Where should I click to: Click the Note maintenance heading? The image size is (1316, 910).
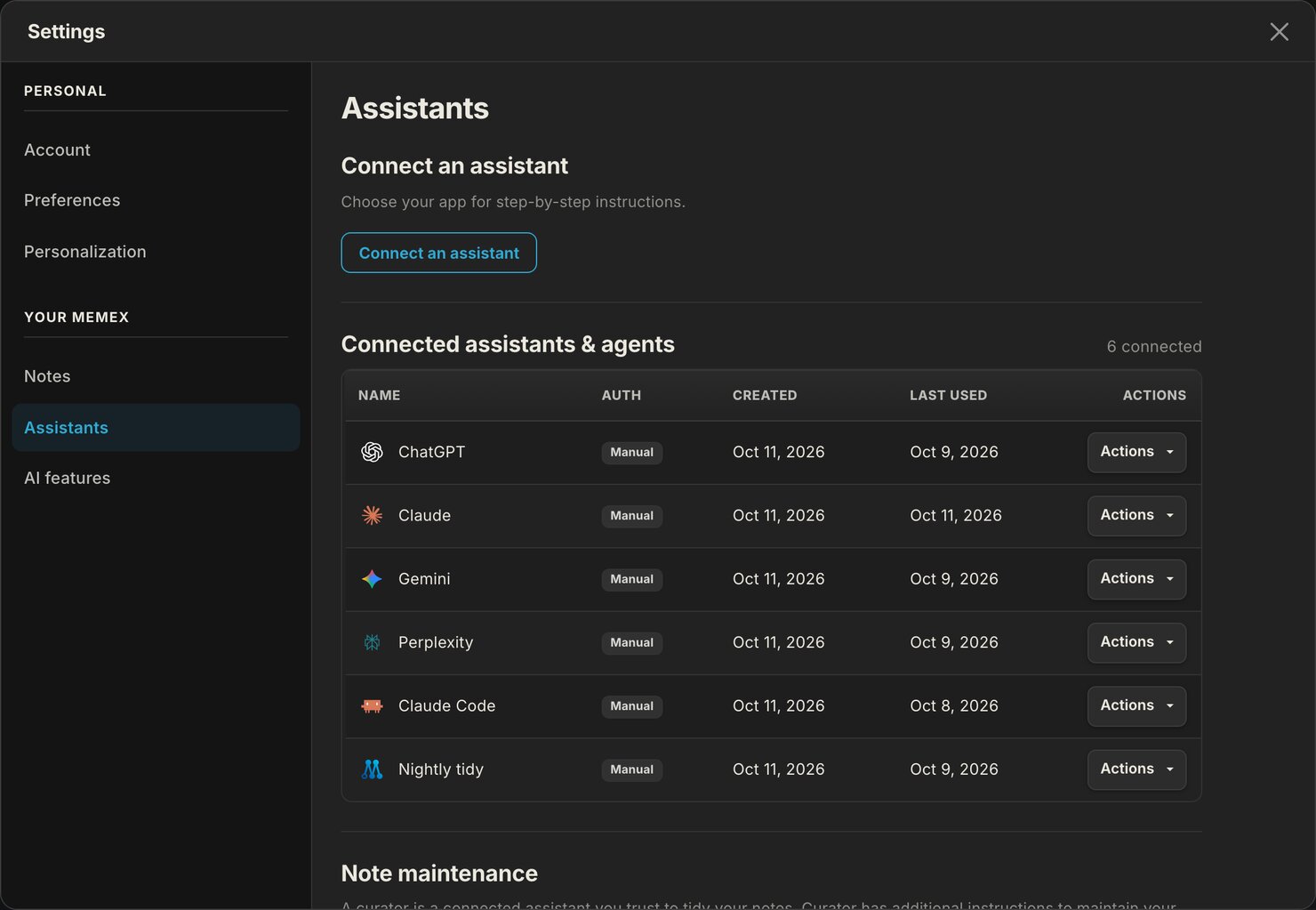[439, 874]
